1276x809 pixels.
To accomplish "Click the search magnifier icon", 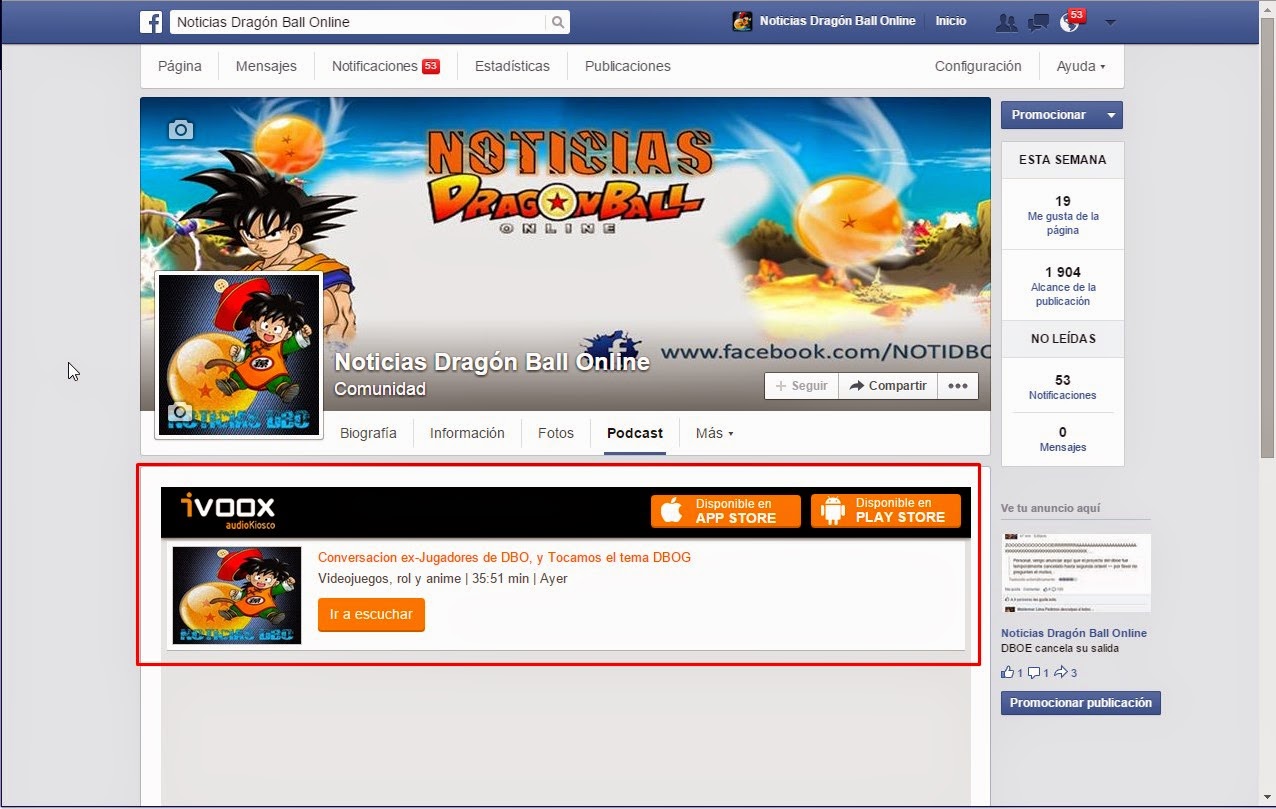I will (x=557, y=22).
